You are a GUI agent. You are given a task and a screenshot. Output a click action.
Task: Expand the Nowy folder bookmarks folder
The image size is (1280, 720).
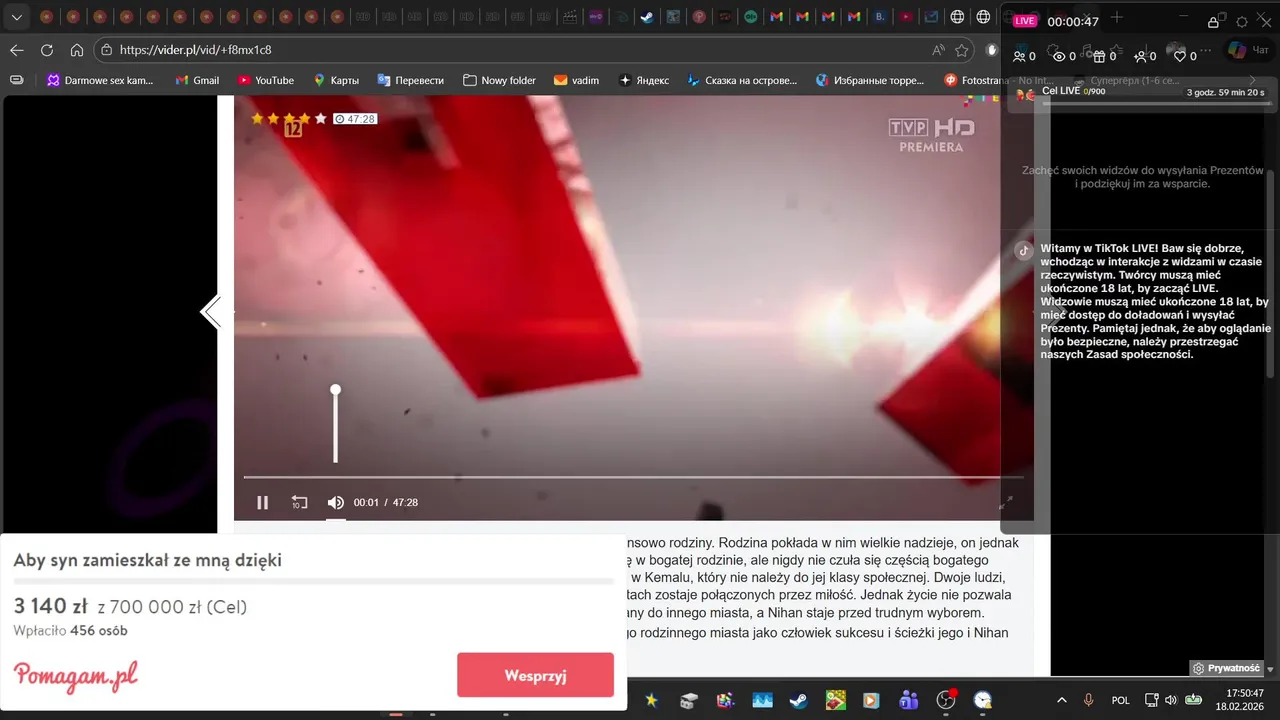click(x=499, y=80)
